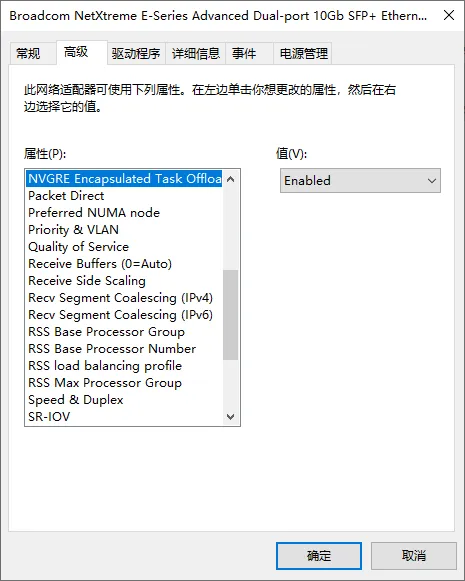Image resolution: width=465 pixels, height=581 pixels.
Task: Select Priority & VLAN property
Action: pos(124,230)
